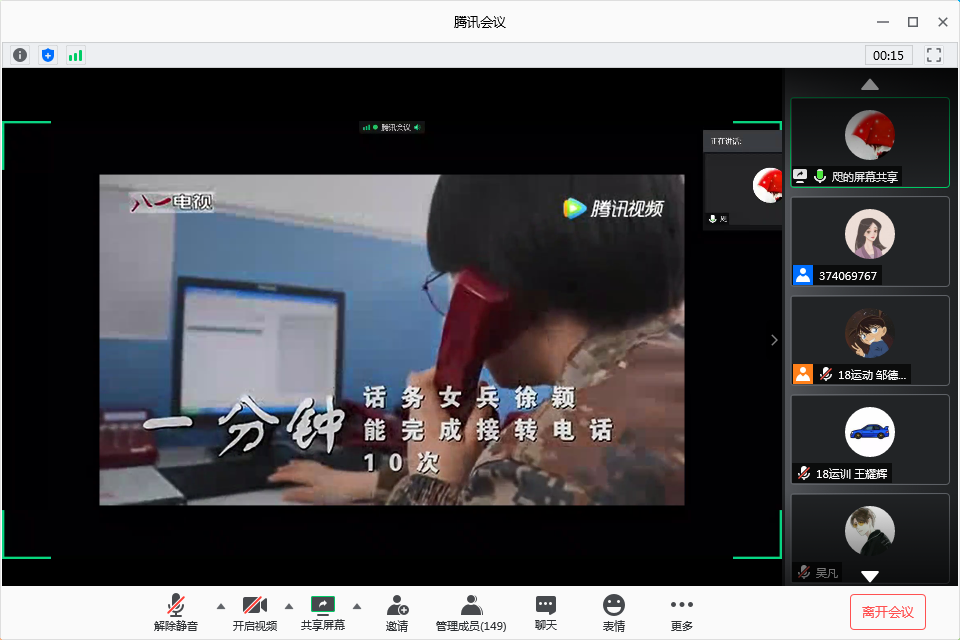Viewport: 960px width, 640px height.
Task: Check the green network signal icon
Action: tap(75, 55)
